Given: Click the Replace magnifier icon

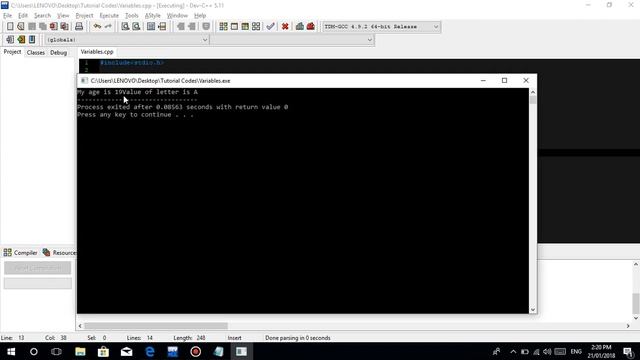Looking at the screenshot, I should pyautogui.click(x=136, y=27).
